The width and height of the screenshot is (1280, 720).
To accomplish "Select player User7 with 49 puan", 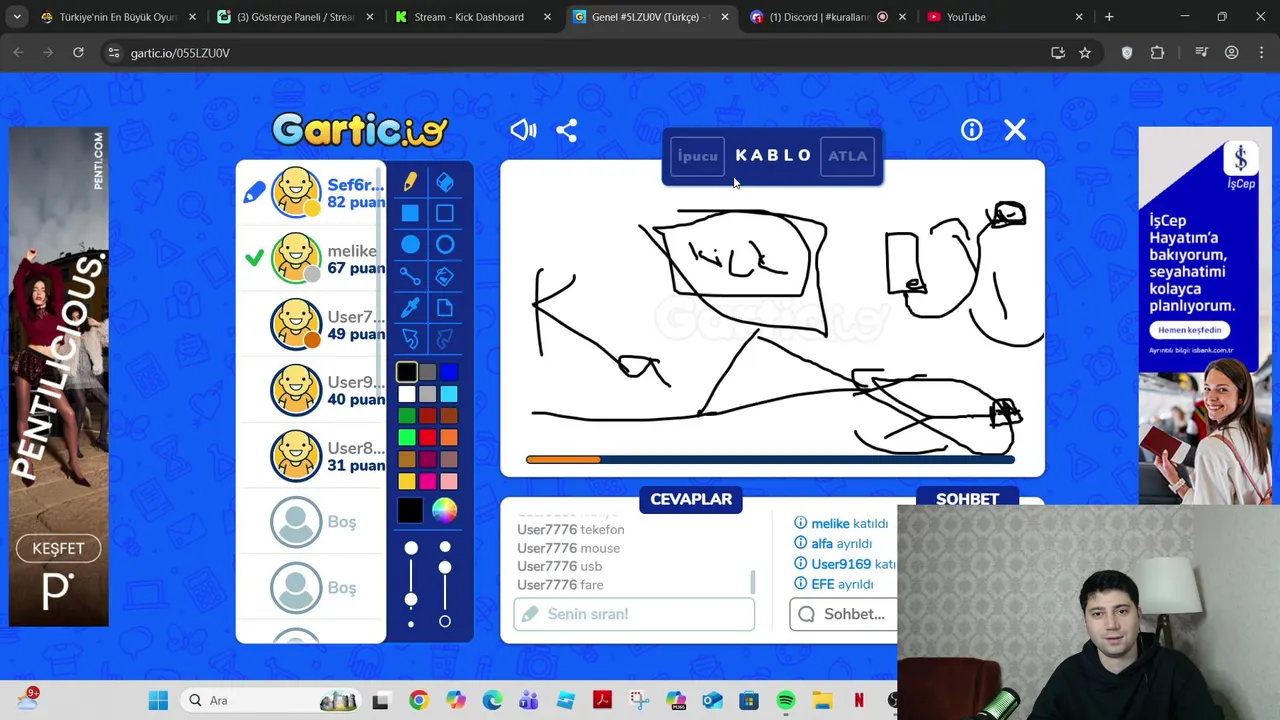I will point(312,325).
